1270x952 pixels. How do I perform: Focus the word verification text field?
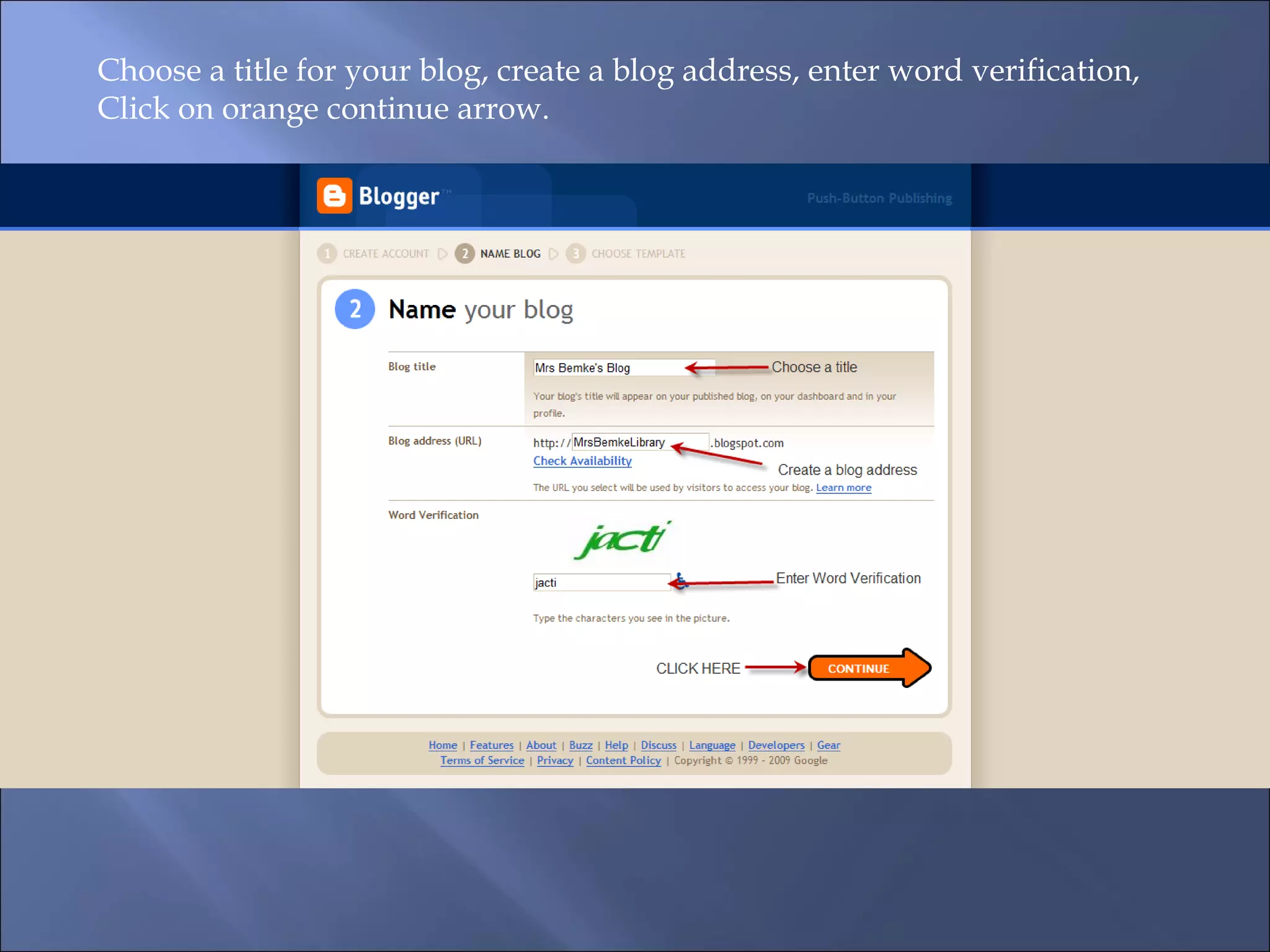[602, 582]
